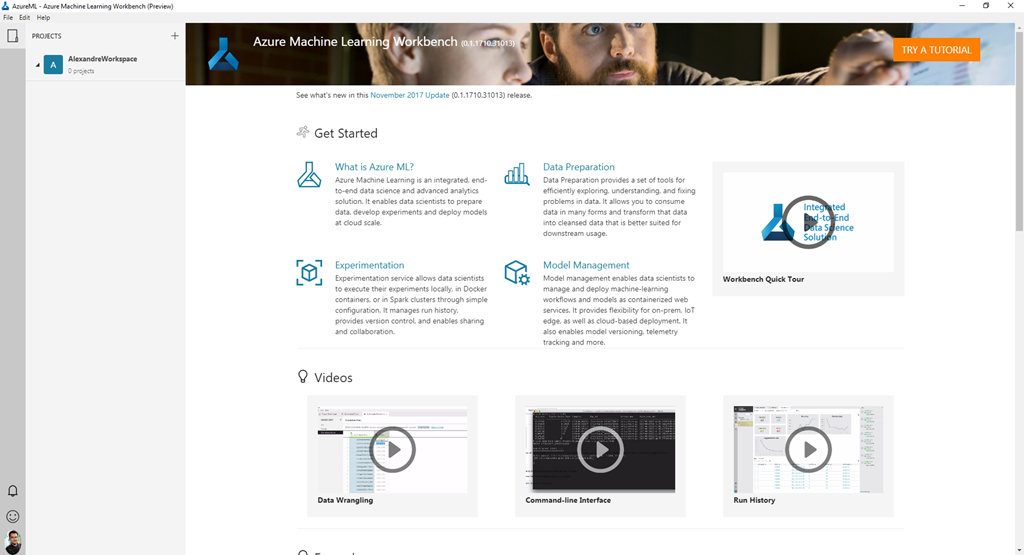Screen dimensions: 1024x555
Task: Click the Data Wrangling caption text
Action: pos(345,500)
